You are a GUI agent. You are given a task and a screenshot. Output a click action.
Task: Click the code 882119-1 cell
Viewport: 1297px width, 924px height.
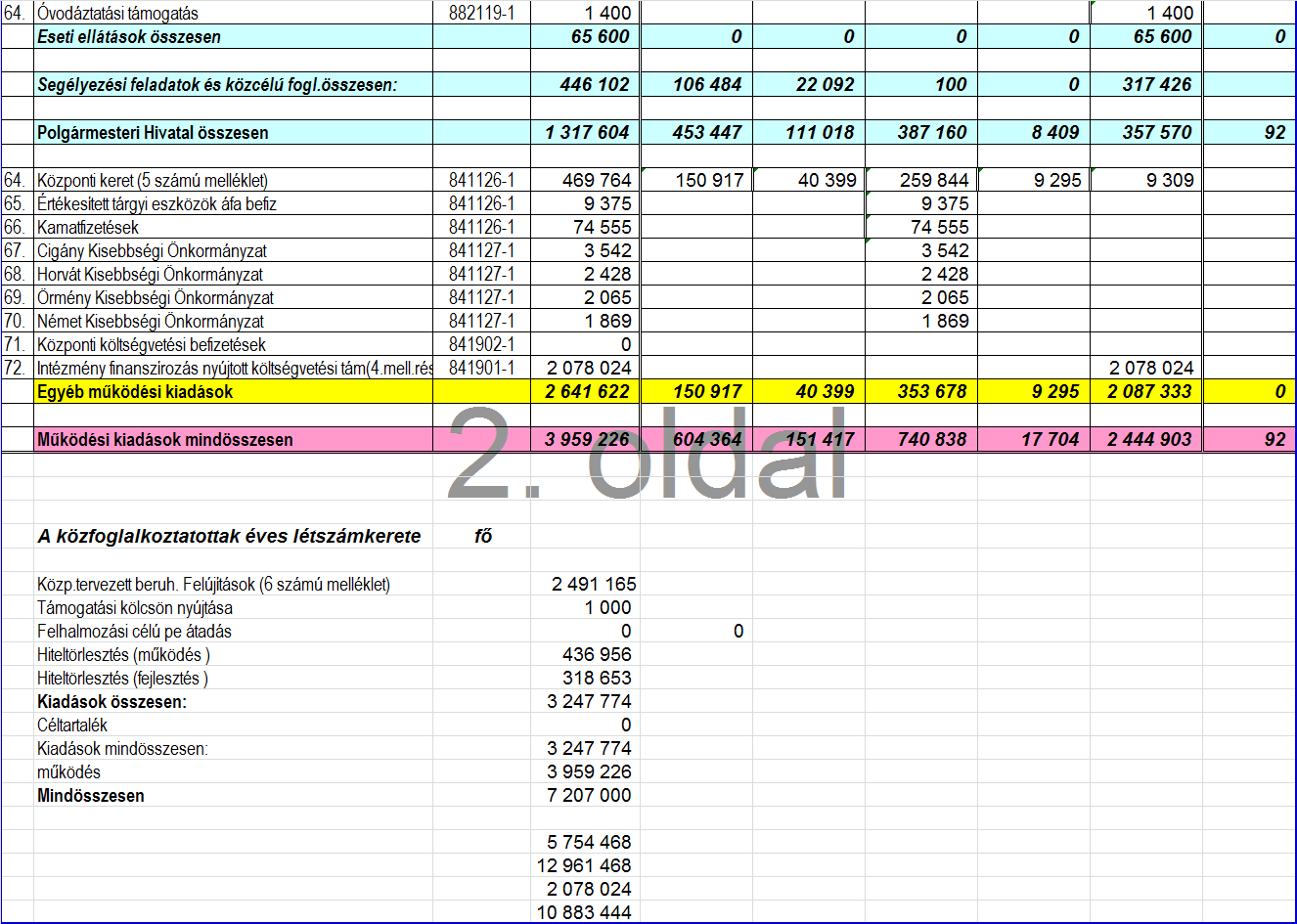click(481, 13)
